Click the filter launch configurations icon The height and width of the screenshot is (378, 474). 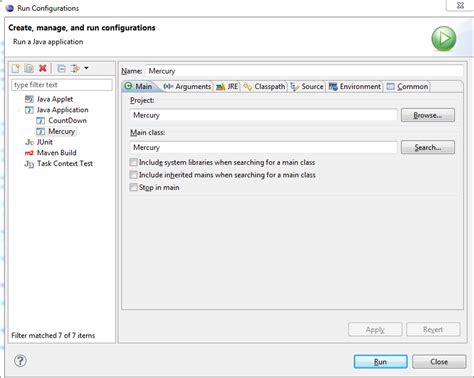(76, 68)
